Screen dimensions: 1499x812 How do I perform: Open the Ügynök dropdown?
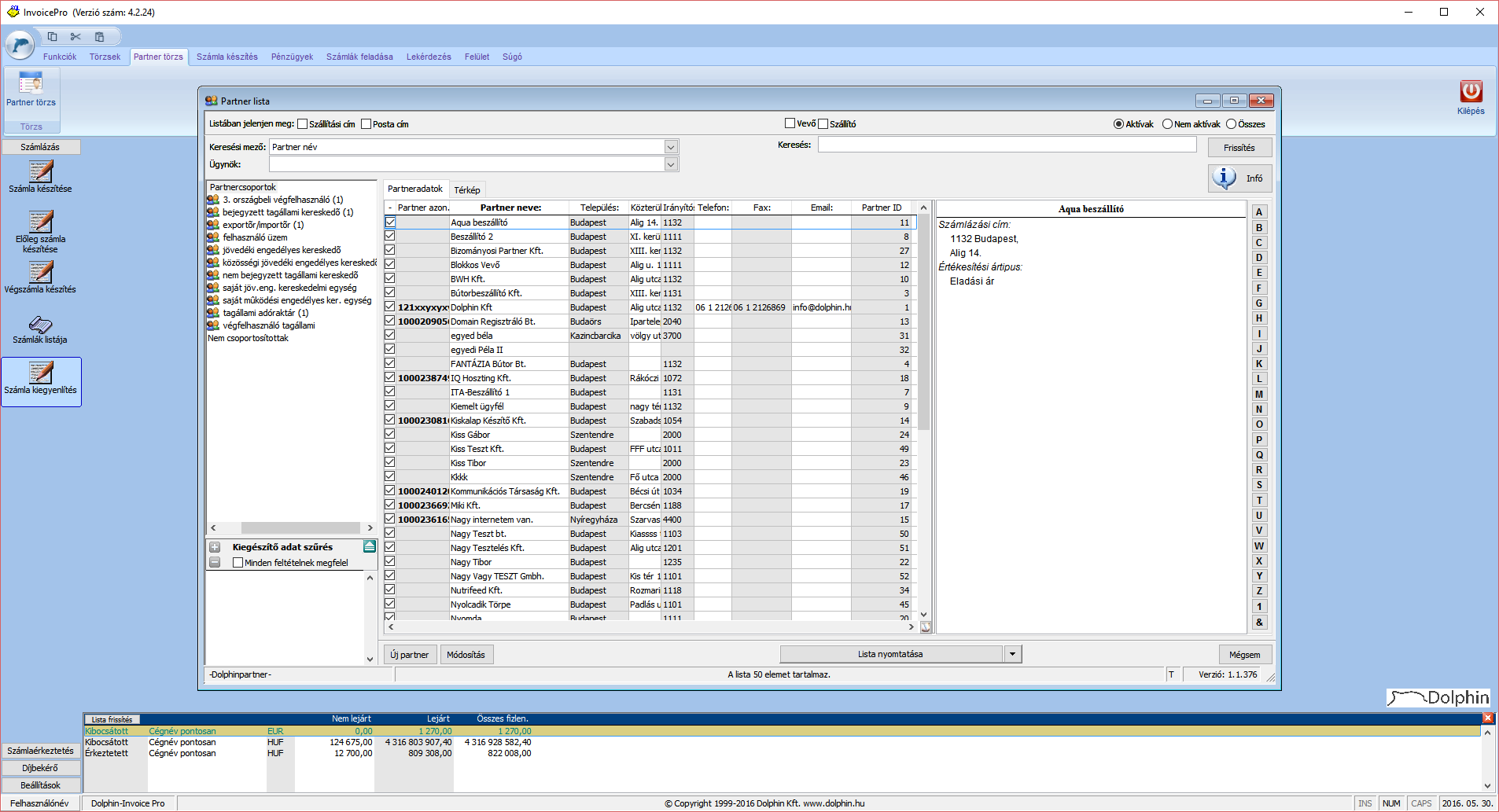(x=671, y=164)
